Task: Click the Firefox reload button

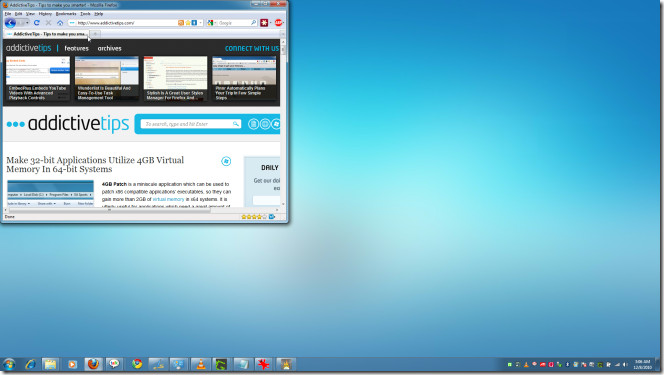Action: click(36, 23)
